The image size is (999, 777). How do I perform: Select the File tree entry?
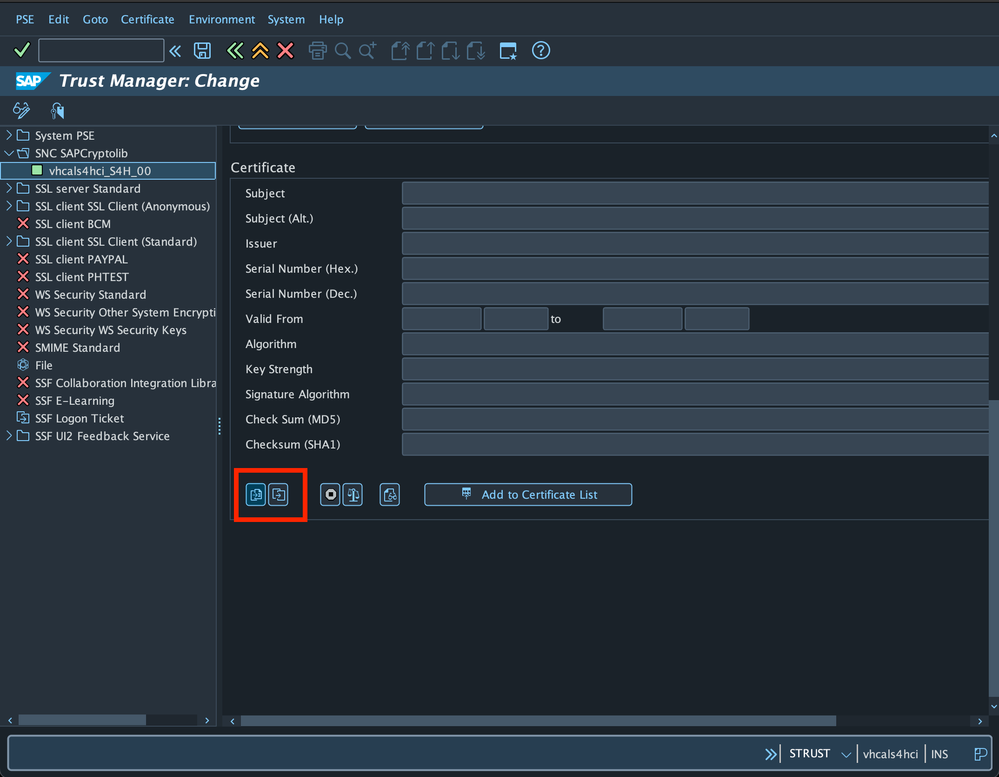(43, 365)
